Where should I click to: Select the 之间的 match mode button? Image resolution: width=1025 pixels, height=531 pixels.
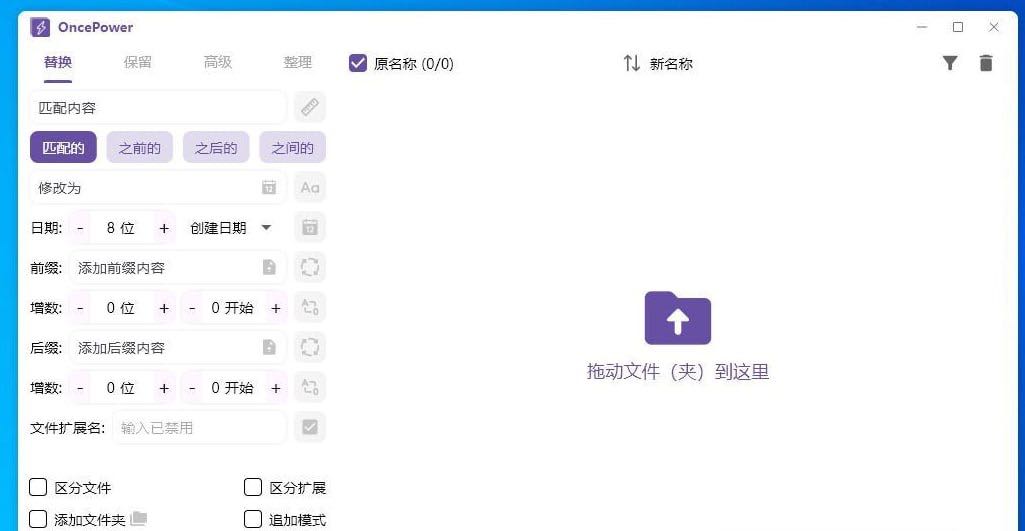click(x=292, y=148)
